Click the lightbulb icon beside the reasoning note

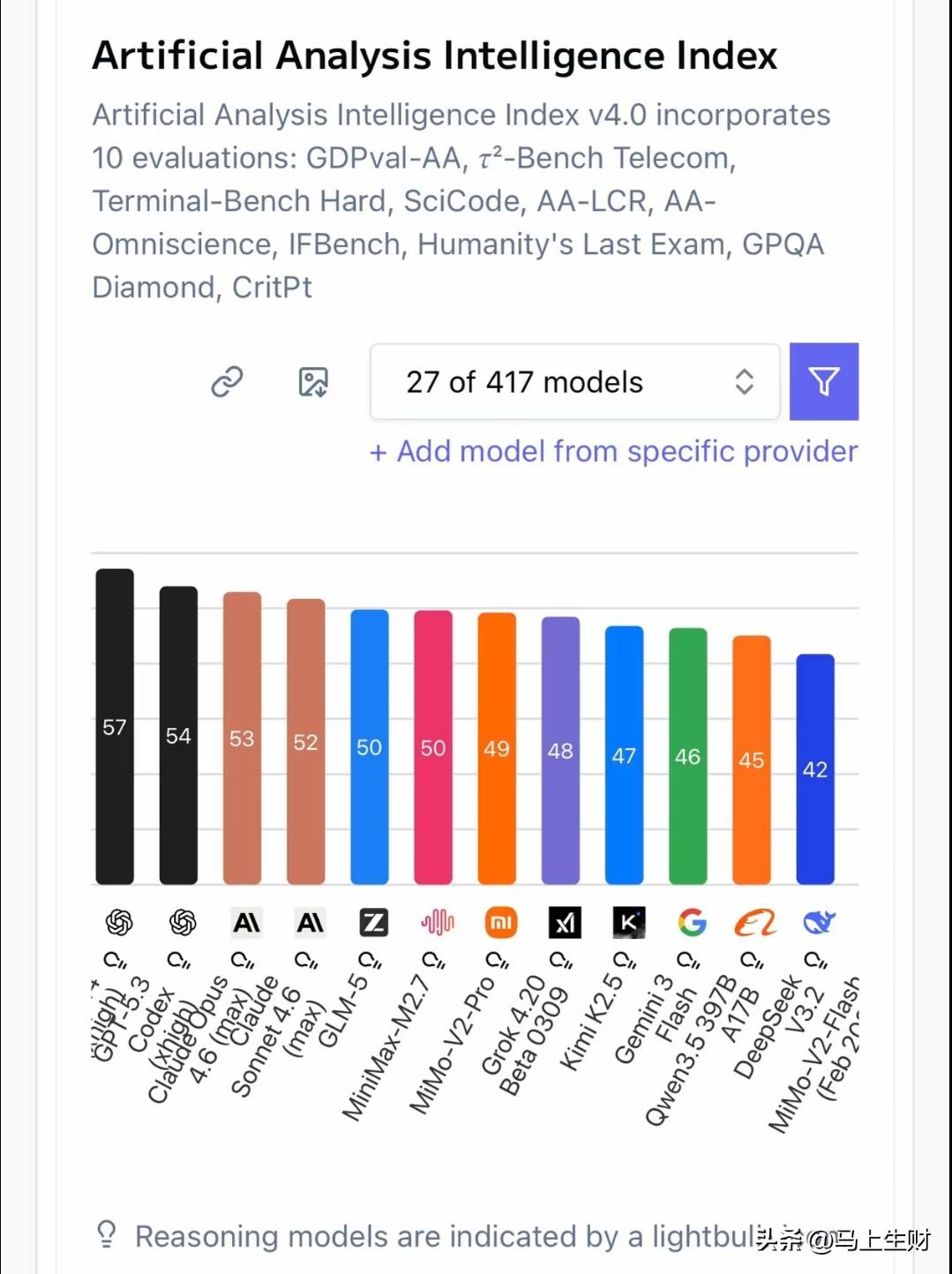(x=106, y=1234)
